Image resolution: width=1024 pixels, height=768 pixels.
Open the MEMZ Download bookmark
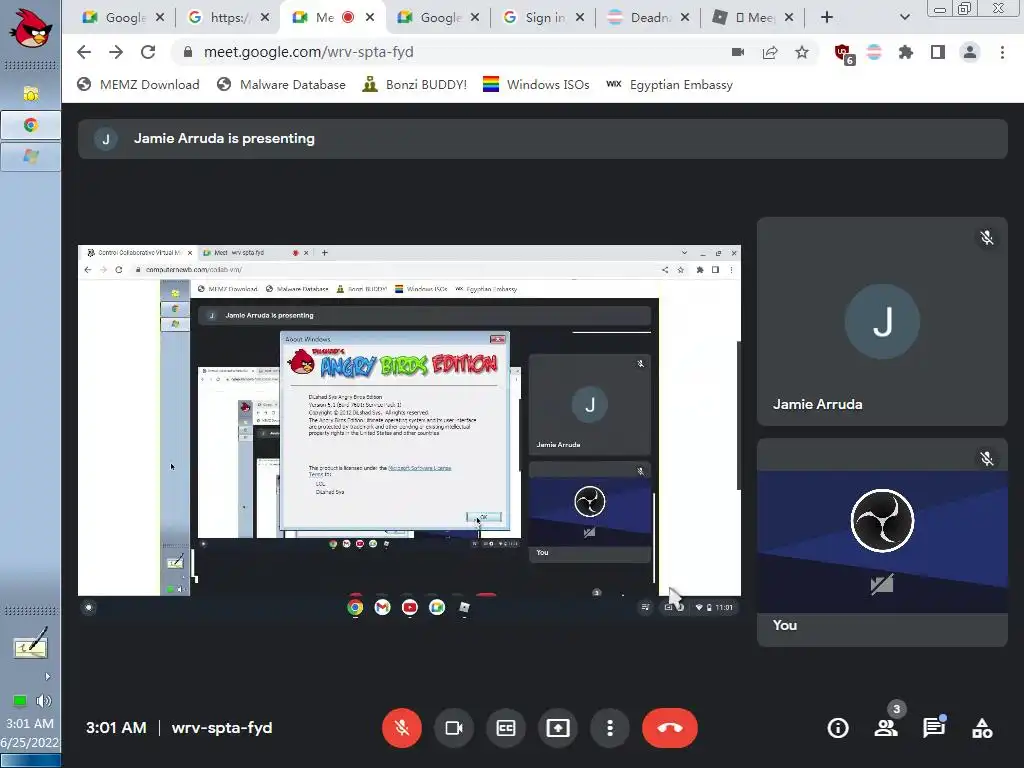[x=138, y=85]
